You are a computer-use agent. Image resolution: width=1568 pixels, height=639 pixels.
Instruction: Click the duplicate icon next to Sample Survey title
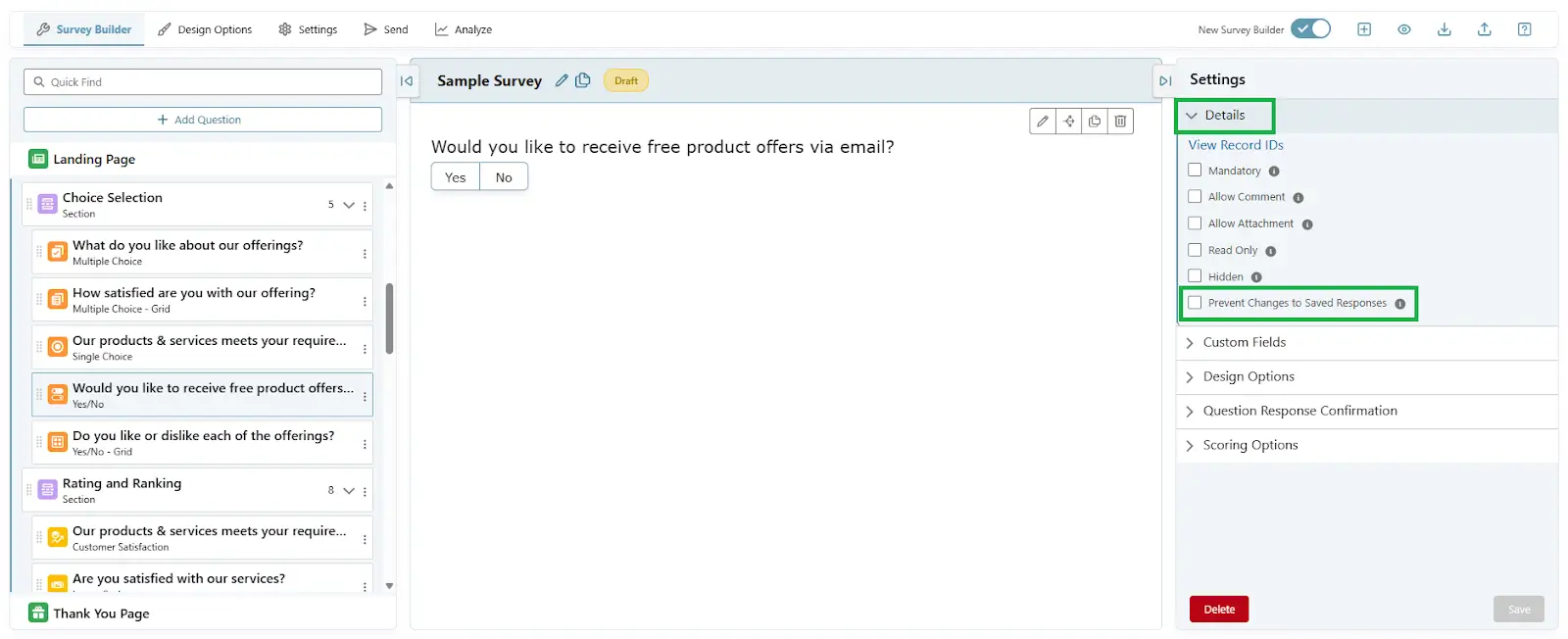583,80
